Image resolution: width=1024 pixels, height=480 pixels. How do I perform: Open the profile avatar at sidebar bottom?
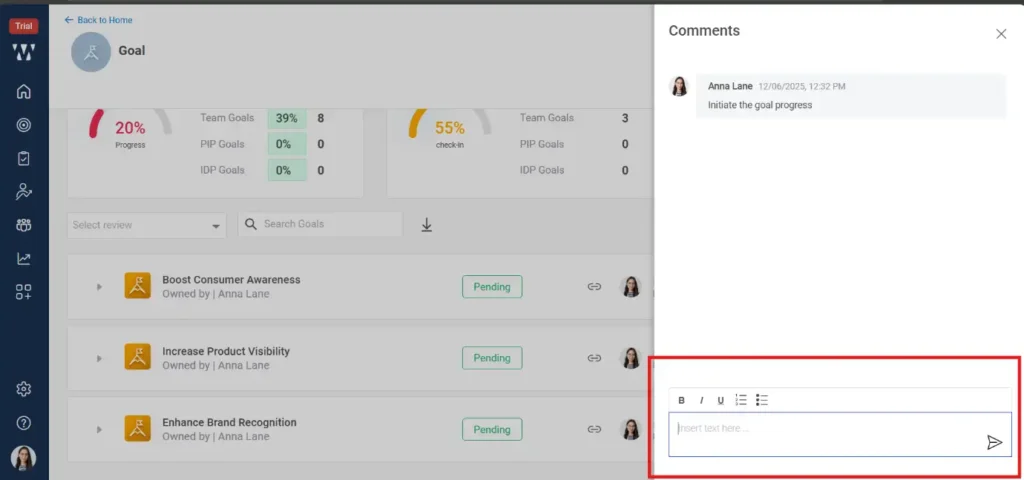coord(24,458)
